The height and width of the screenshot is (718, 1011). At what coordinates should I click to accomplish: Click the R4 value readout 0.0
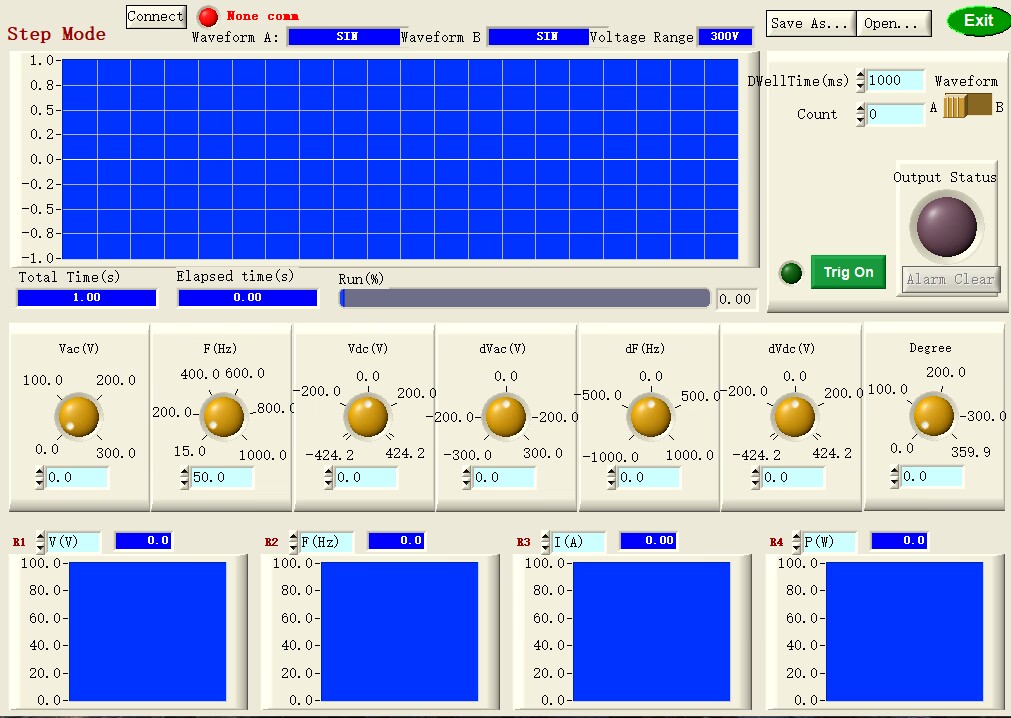[899, 541]
